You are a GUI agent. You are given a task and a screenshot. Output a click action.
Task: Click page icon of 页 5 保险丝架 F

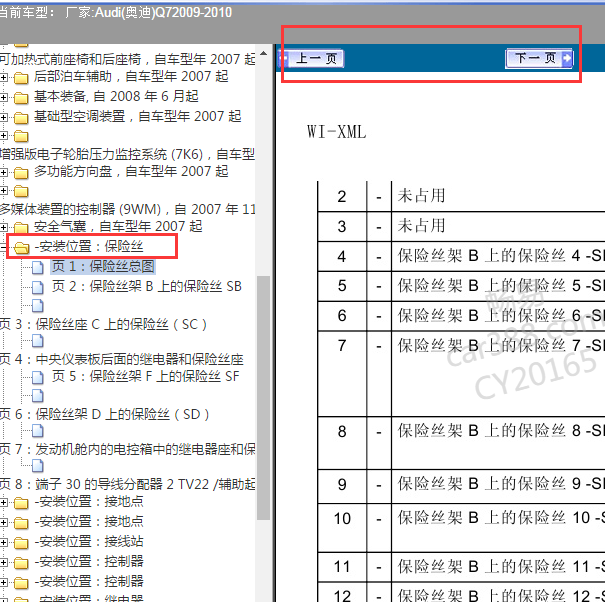point(37,377)
